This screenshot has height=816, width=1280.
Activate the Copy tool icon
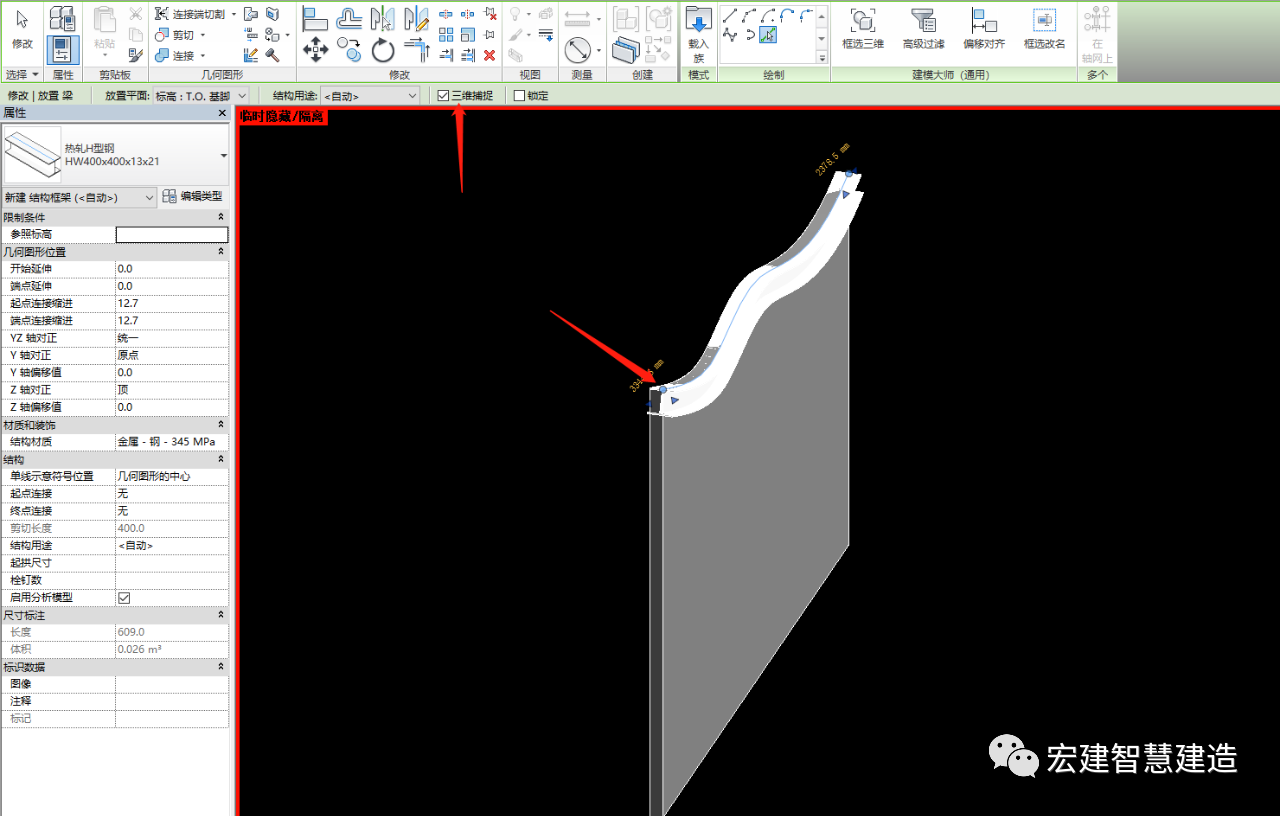349,47
